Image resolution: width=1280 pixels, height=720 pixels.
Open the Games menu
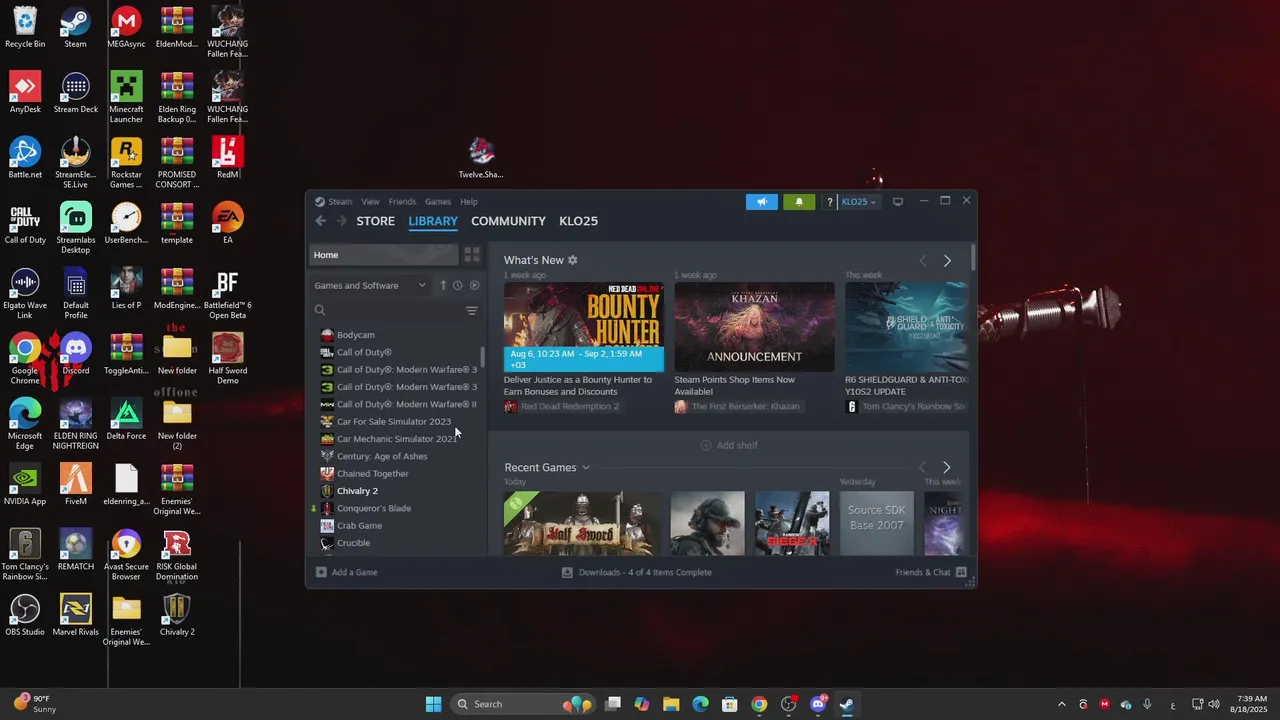tap(438, 202)
